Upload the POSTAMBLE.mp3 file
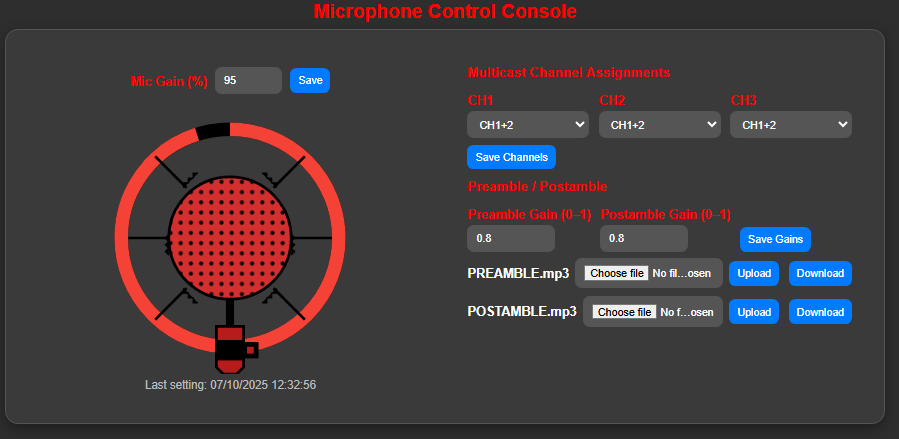 [754, 312]
